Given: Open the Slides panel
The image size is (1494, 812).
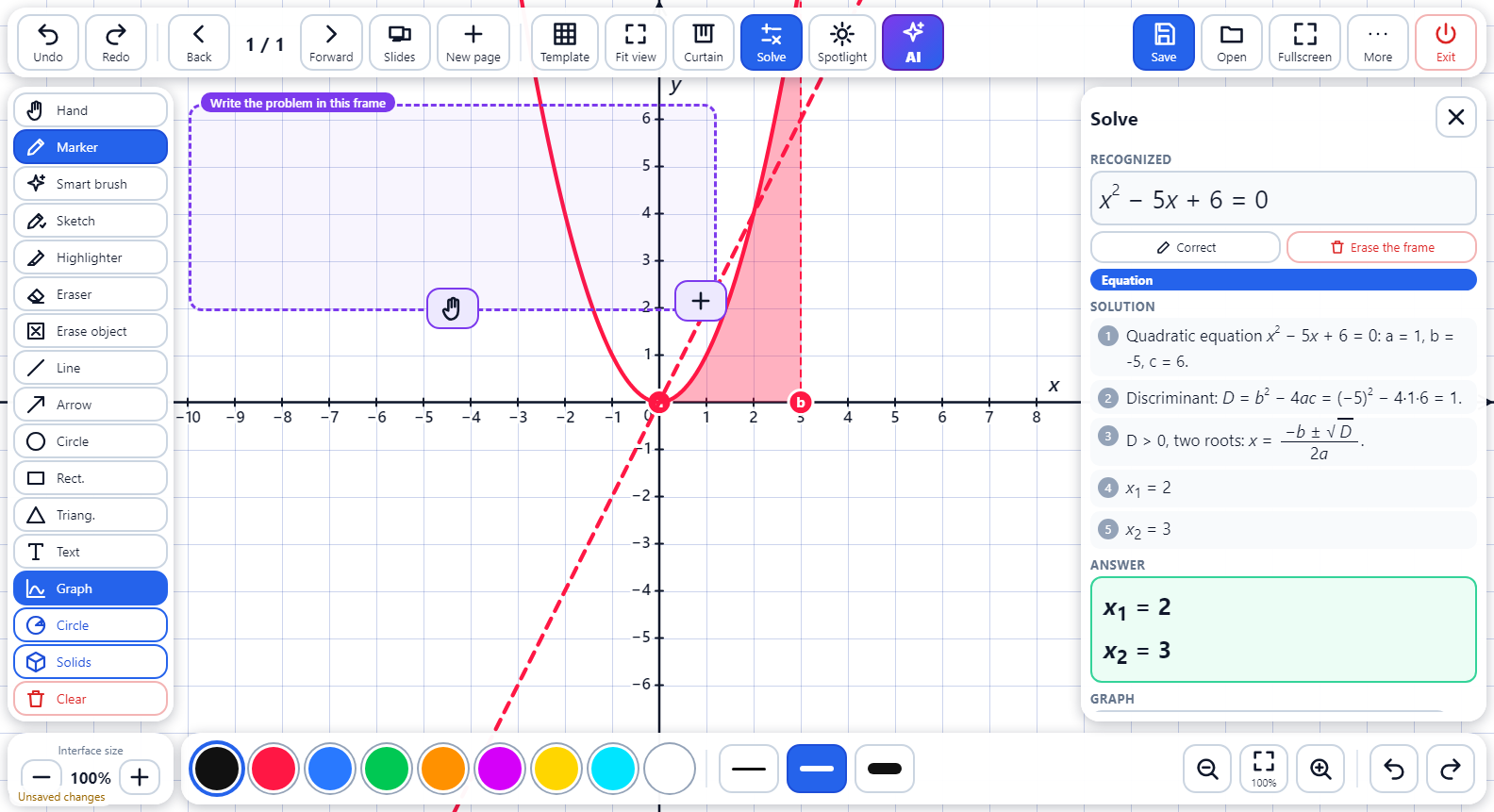Looking at the screenshot, I should [400, 42].
